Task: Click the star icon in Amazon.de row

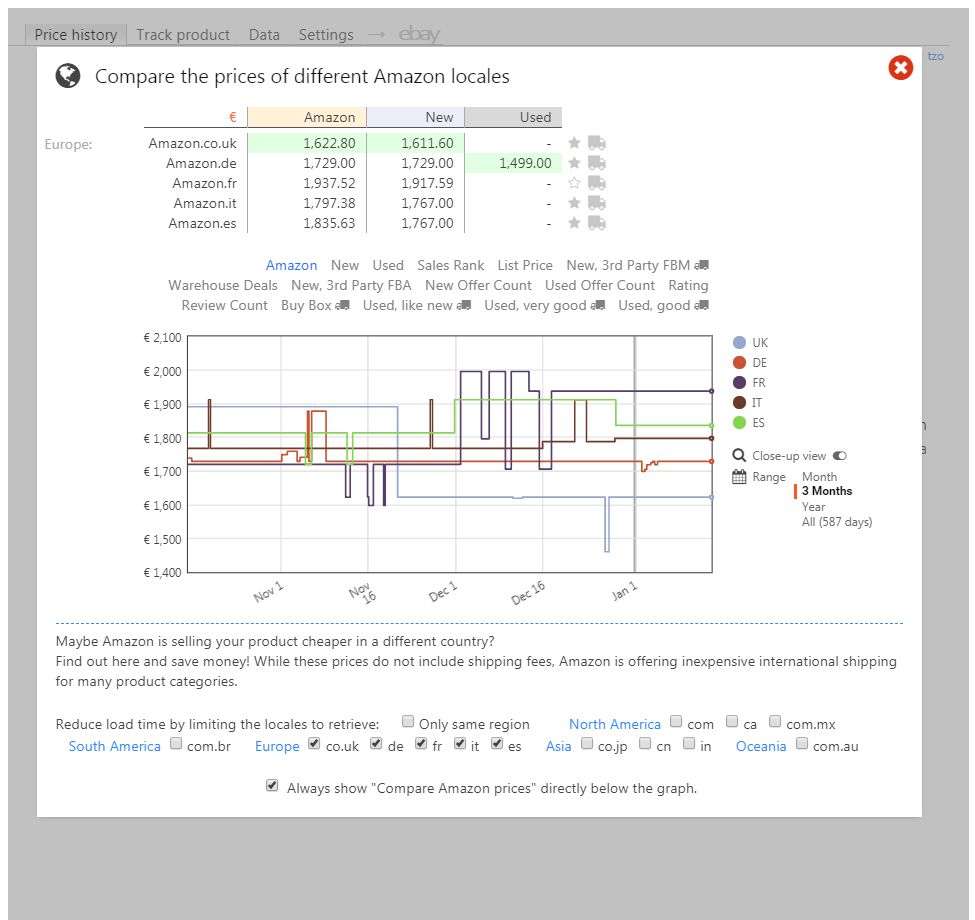Action: point(574,163)
